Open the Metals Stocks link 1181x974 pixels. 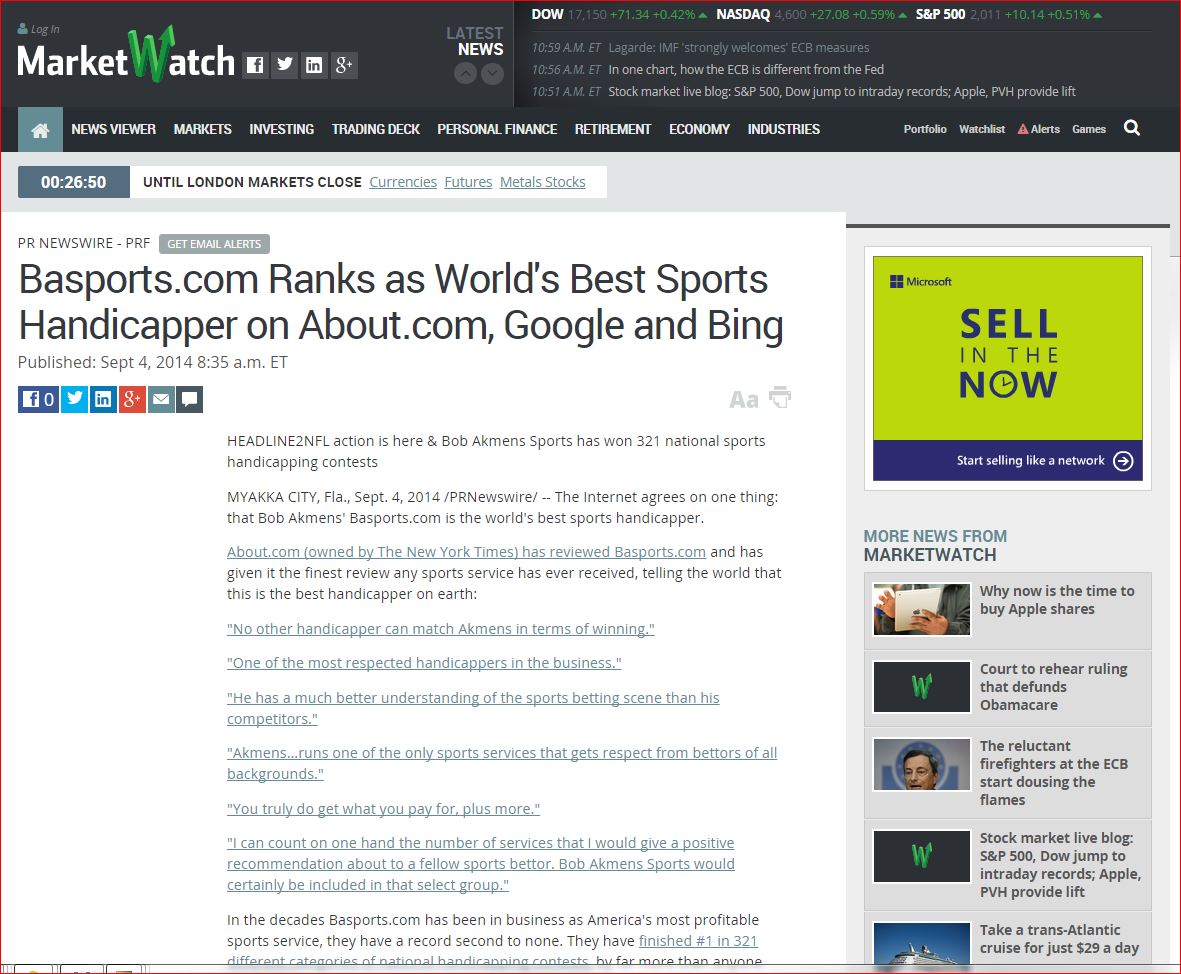(x=542, y=182)
